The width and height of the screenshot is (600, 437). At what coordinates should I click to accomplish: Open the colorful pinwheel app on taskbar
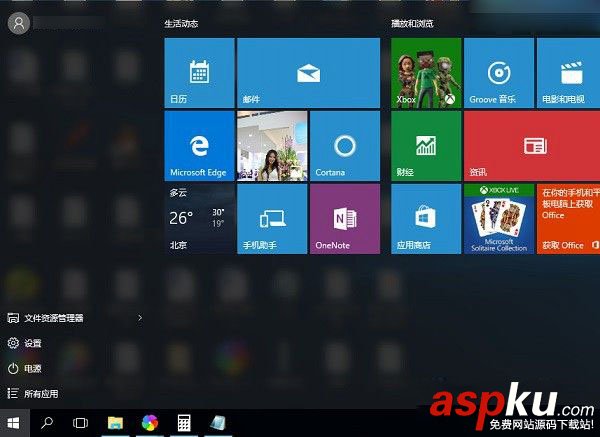click(150, 423)
